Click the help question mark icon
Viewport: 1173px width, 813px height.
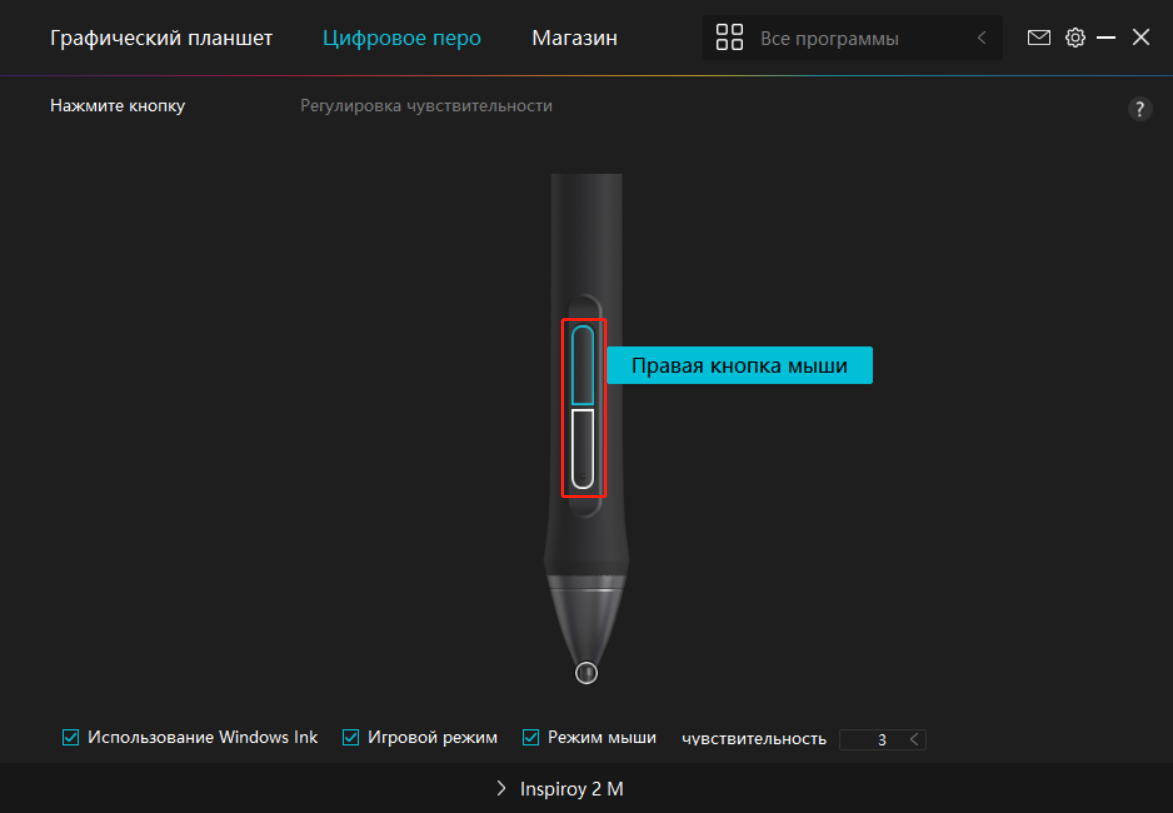tap(1139, 110)
